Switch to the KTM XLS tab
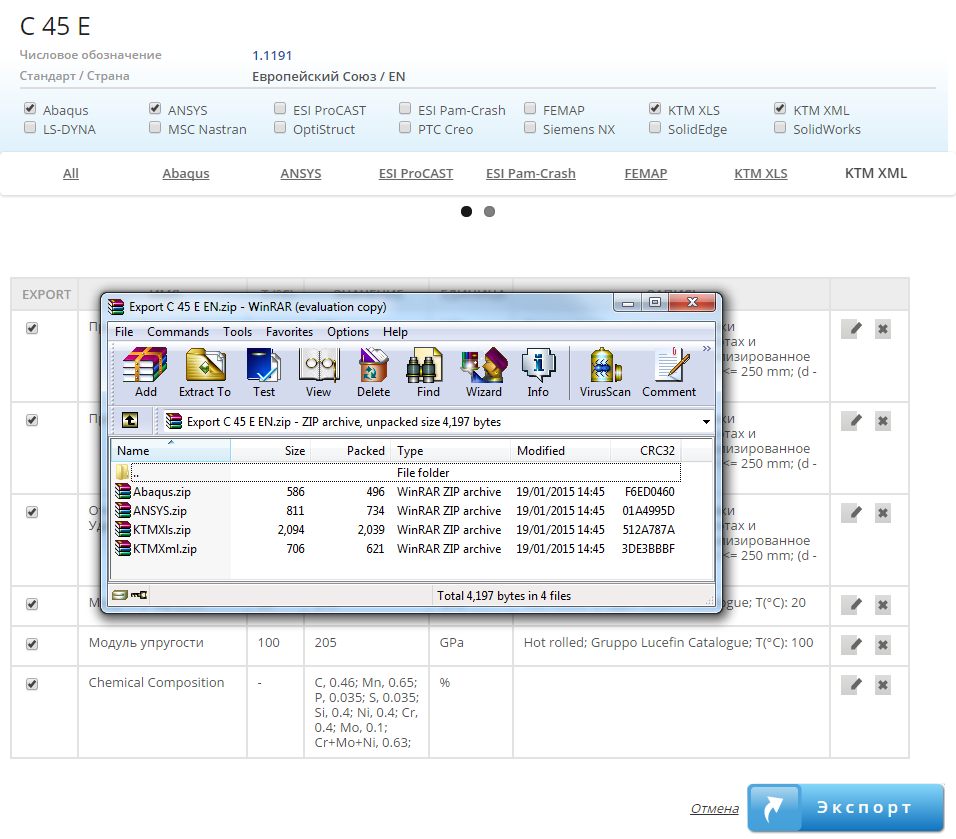This screenshot has width=956, height=839. [x=761, y=173]
